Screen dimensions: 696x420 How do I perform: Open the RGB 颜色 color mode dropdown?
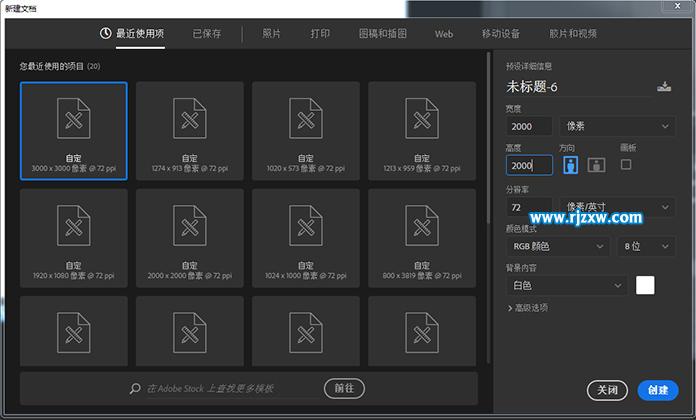click(558, 246)
